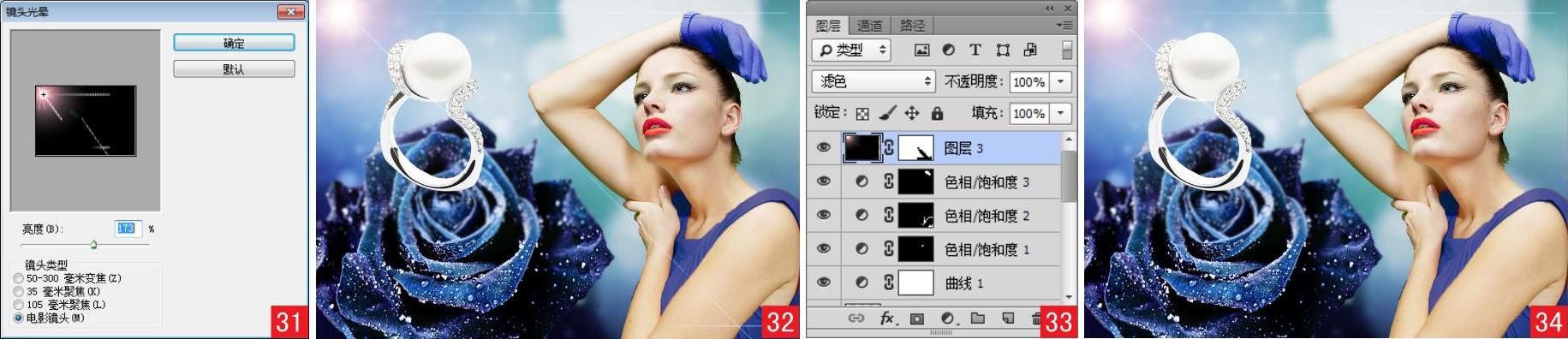Expand the 不透明度 opacity dropdown arrow
The width and height of the screenshot is (1568, 339).
coord(1061,81)
